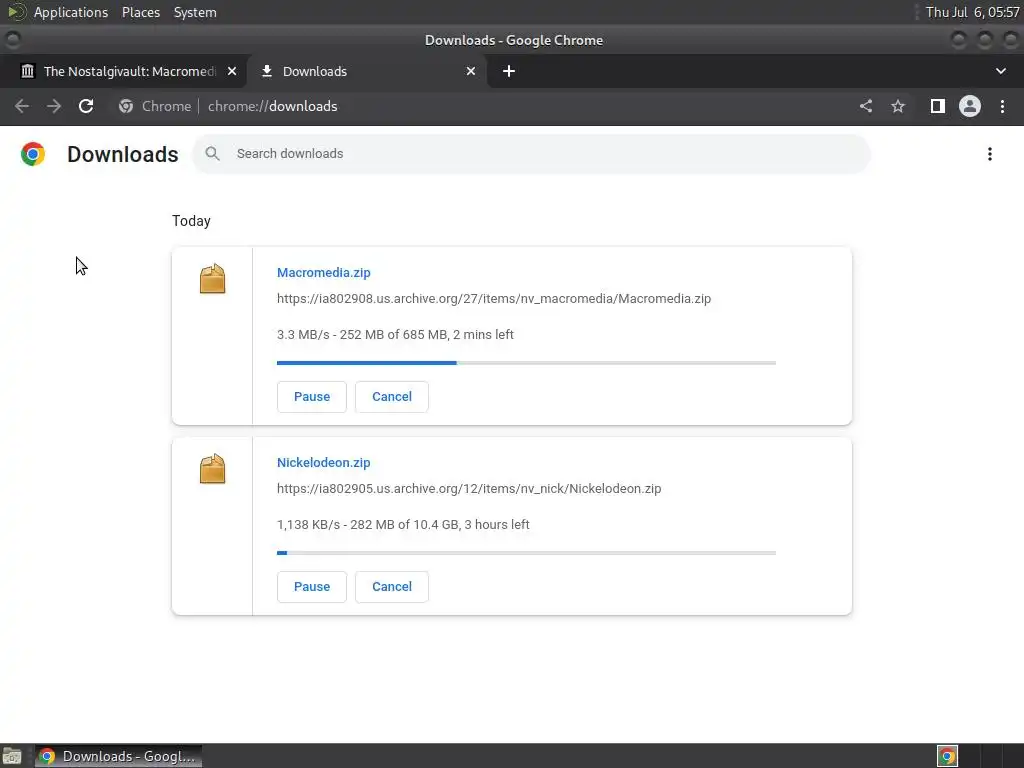The width and height of the screenshot is (1024, 768).
Task: Select the Downloads tab
Action: click(366, 71)
